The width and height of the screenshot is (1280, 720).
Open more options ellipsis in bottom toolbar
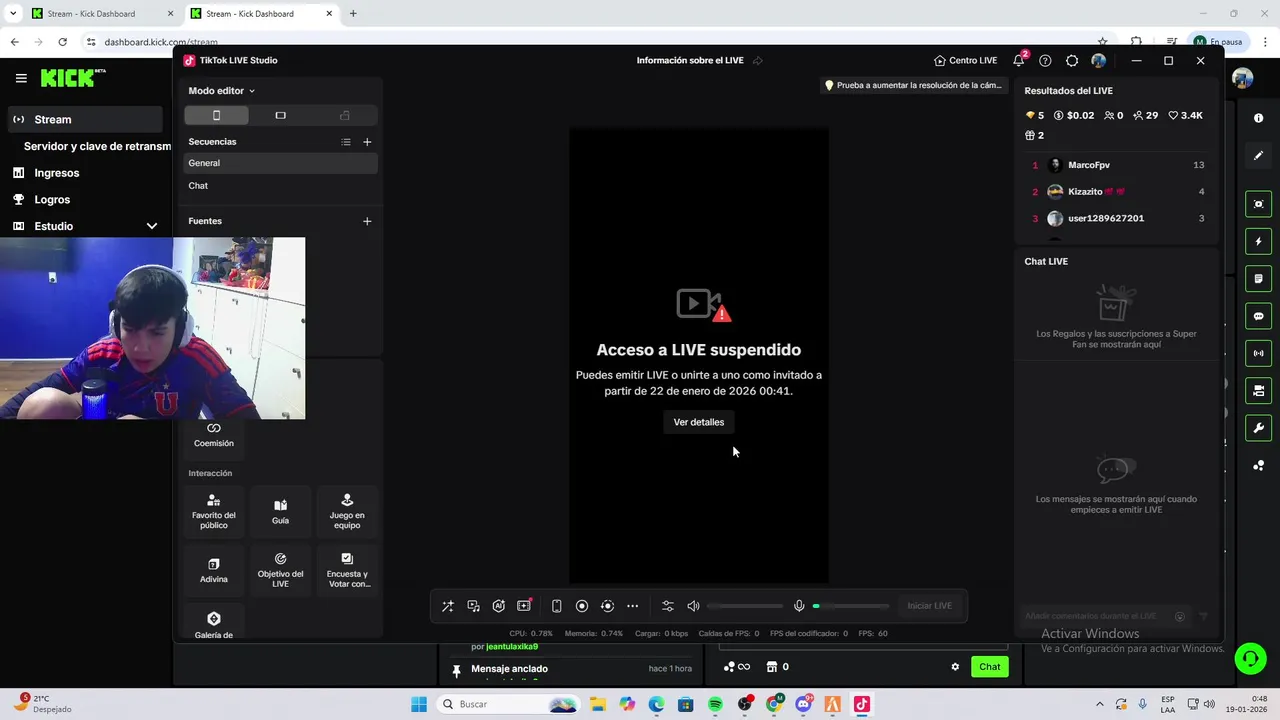pyautogui.click(x=632, y=606)
